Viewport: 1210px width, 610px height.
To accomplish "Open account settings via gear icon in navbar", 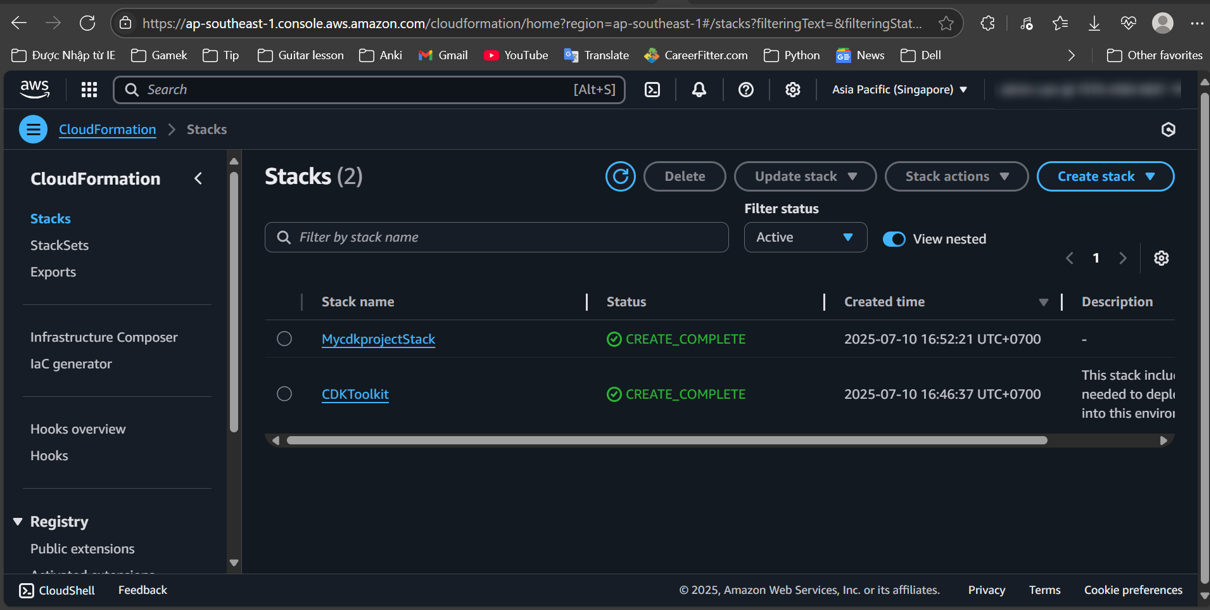I will coord(792,89).
